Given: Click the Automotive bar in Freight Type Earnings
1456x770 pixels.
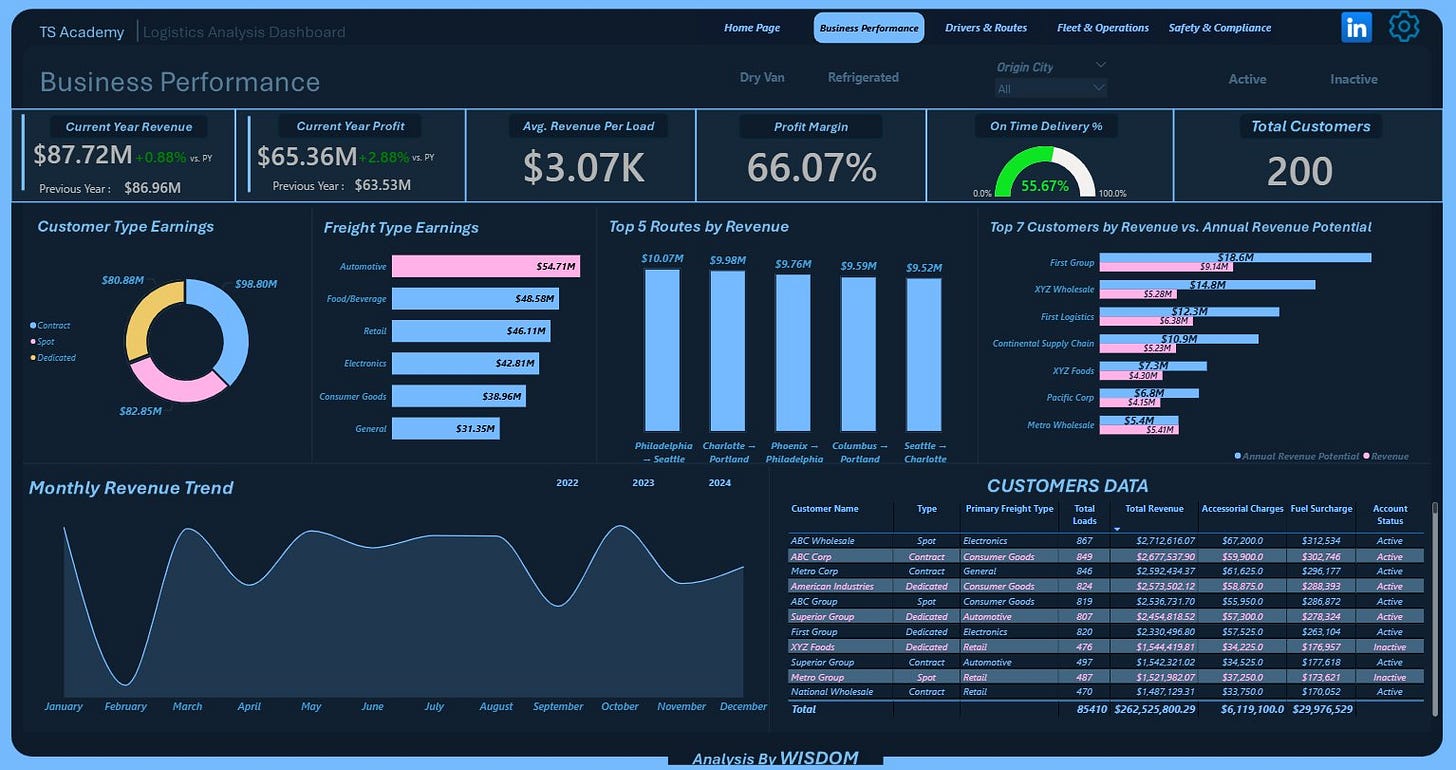Looking at the screenshot, I should click(x=486, y=267).
